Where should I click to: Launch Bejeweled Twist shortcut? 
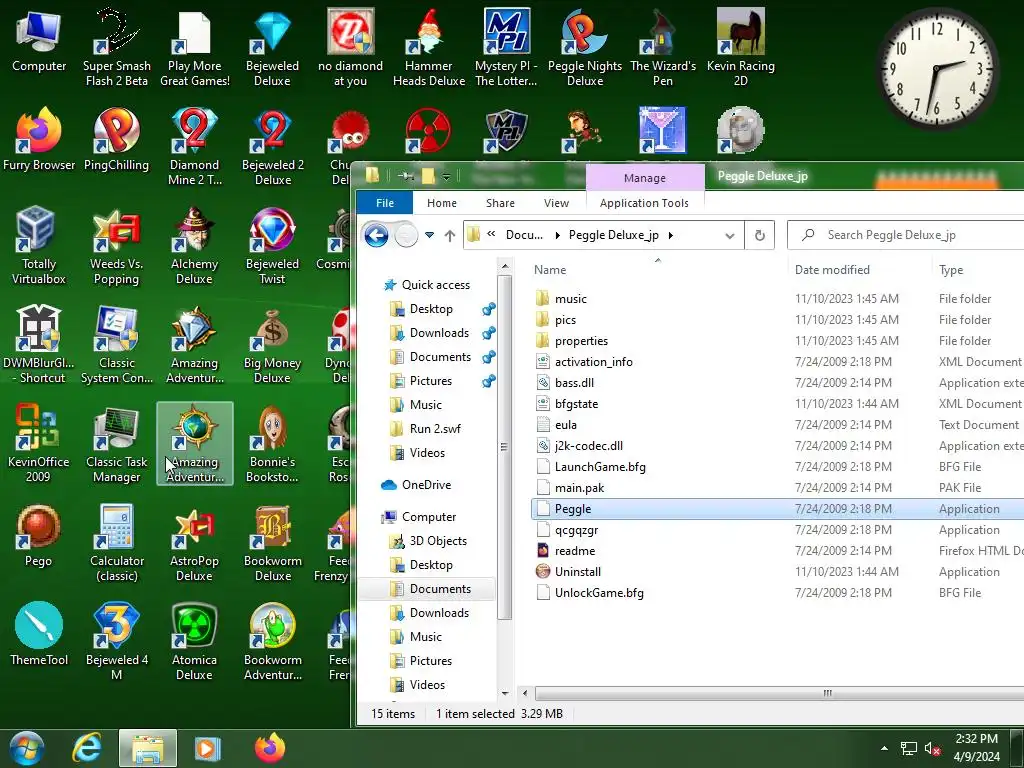click(x=272, y=246)
